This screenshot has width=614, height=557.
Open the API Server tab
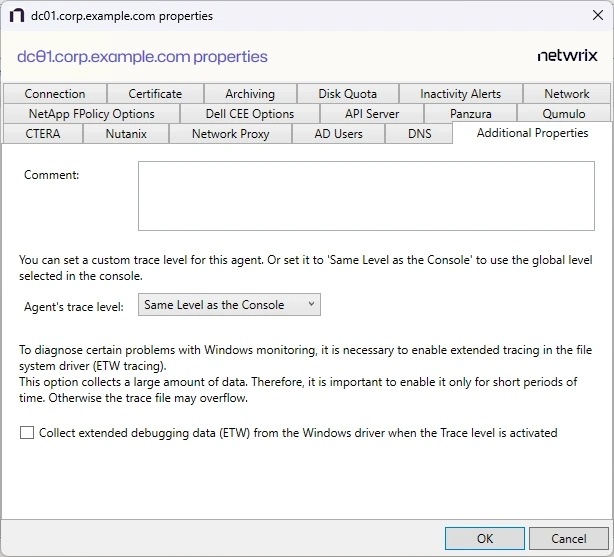coord(372,114)
